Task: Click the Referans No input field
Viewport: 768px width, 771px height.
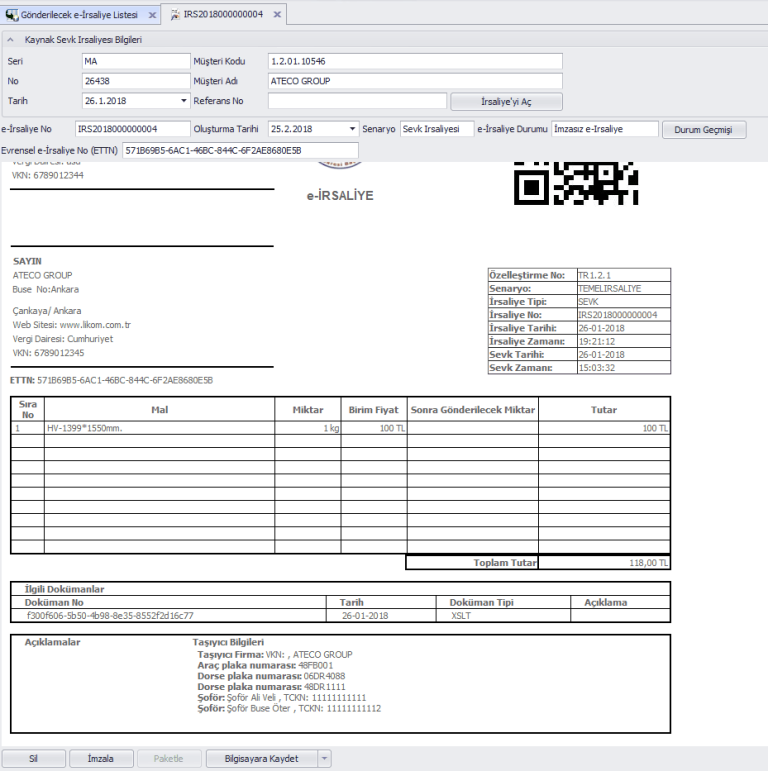Action: 357,101
